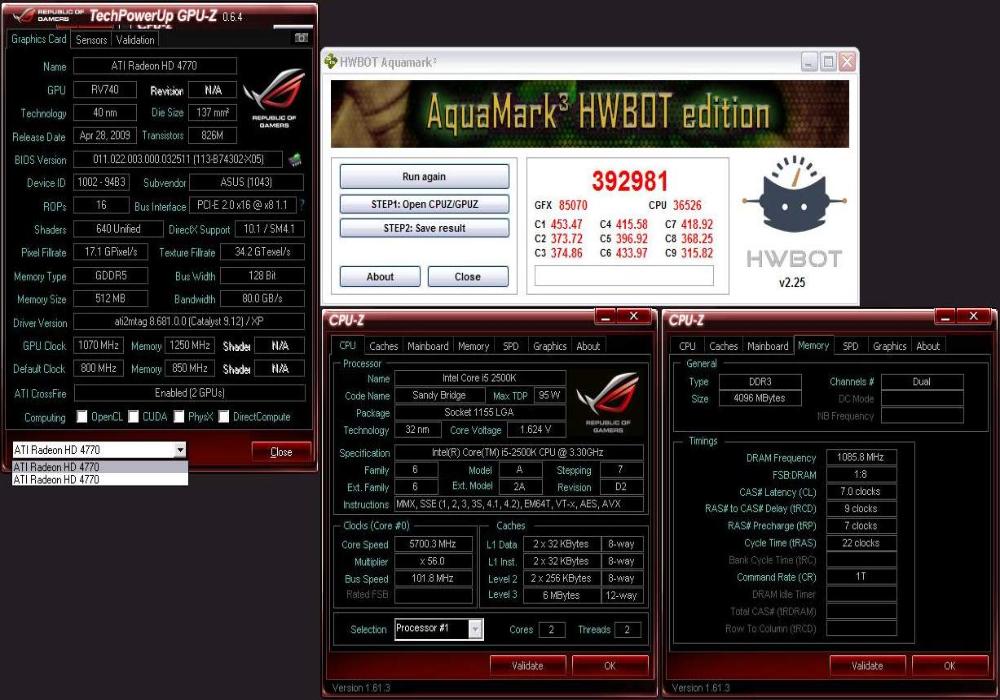Click Validate in right CPU-Z Memory window
The image size is (1000, 700).
coord(867,666)
